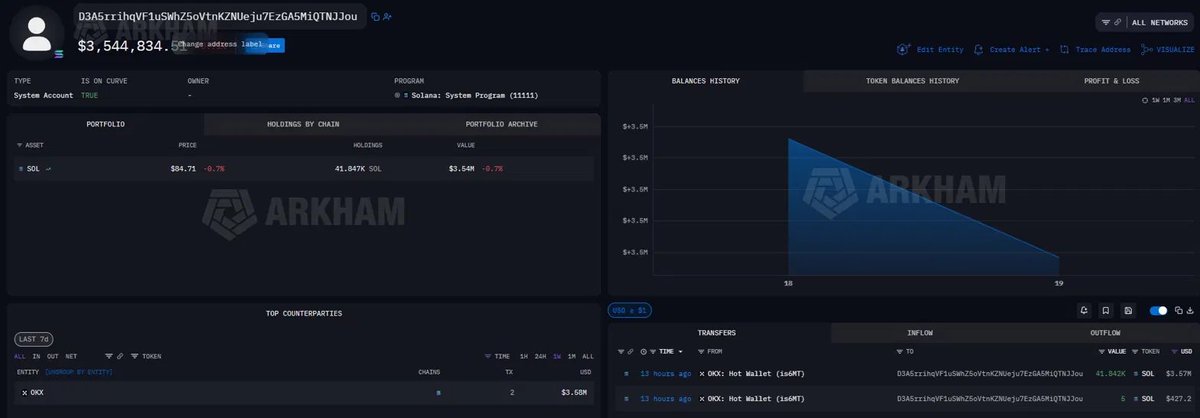Open the ASSET column filter
Image resolution: width=1200 pixels, height=418 pixels.
pos(20,145)
